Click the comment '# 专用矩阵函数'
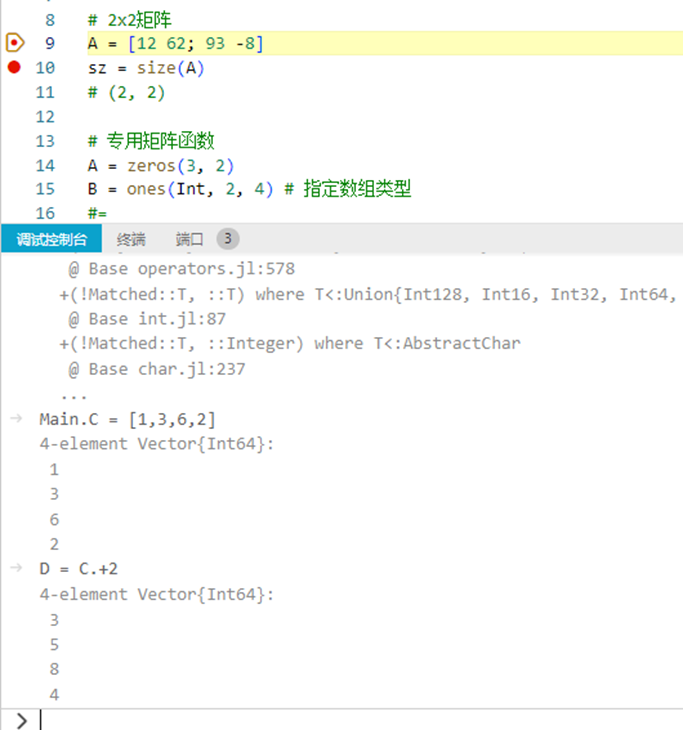The width and height of the screenshot is (683, 730). [x=151, y=141]
